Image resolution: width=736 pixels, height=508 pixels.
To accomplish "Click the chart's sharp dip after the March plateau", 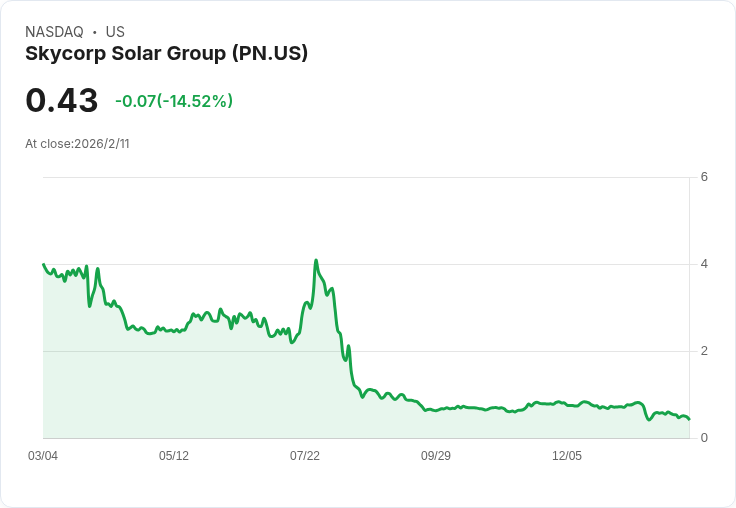I will point(90,306).
